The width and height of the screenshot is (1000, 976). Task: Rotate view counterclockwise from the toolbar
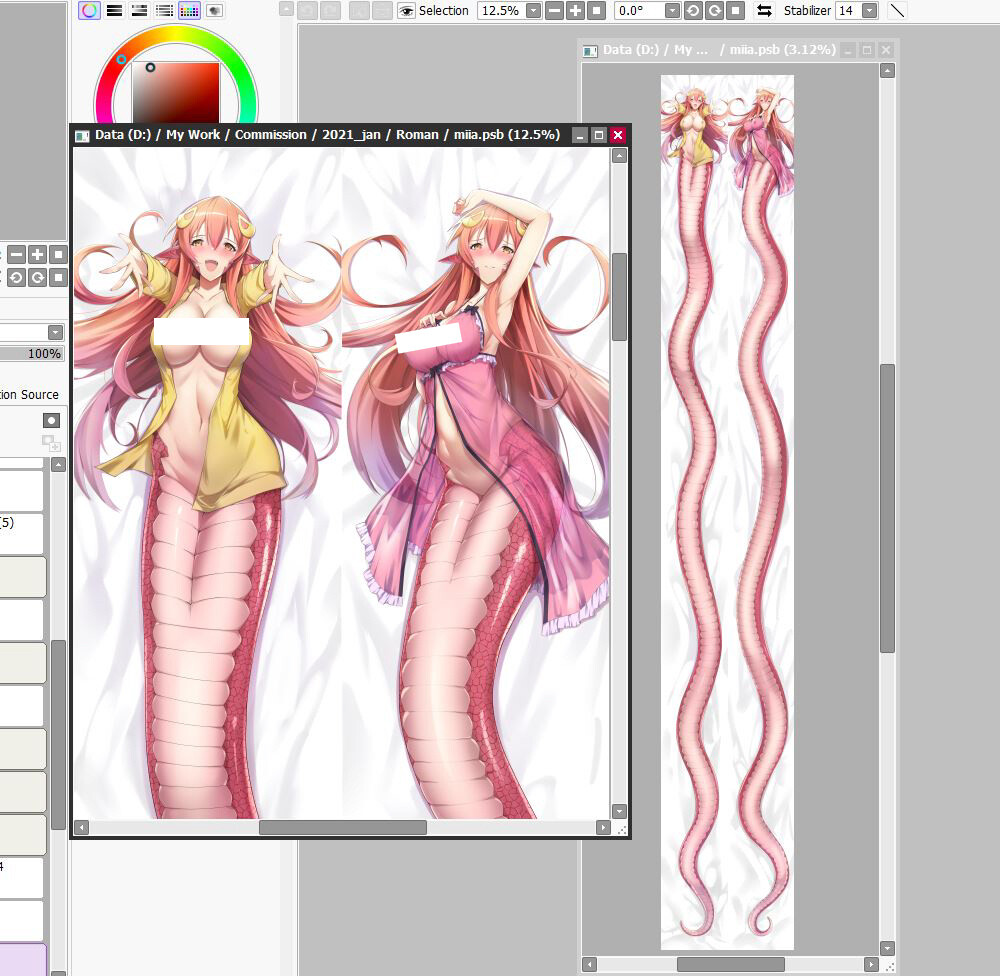coord(693,11)
